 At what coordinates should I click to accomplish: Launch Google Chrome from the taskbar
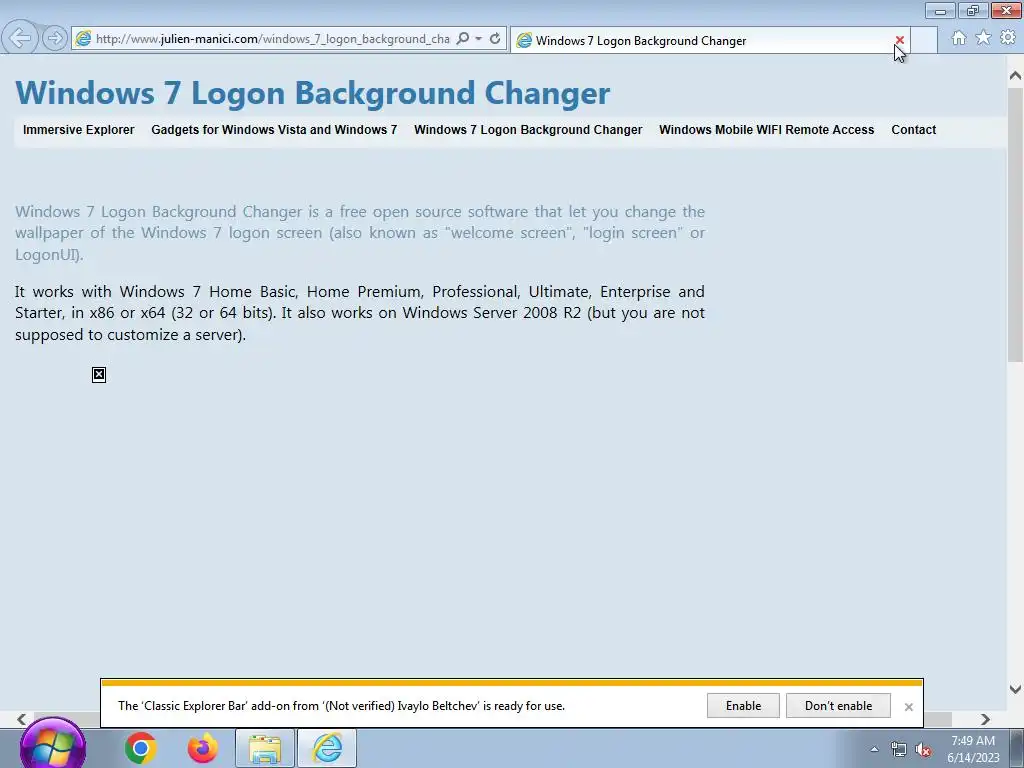coord(140,748)
